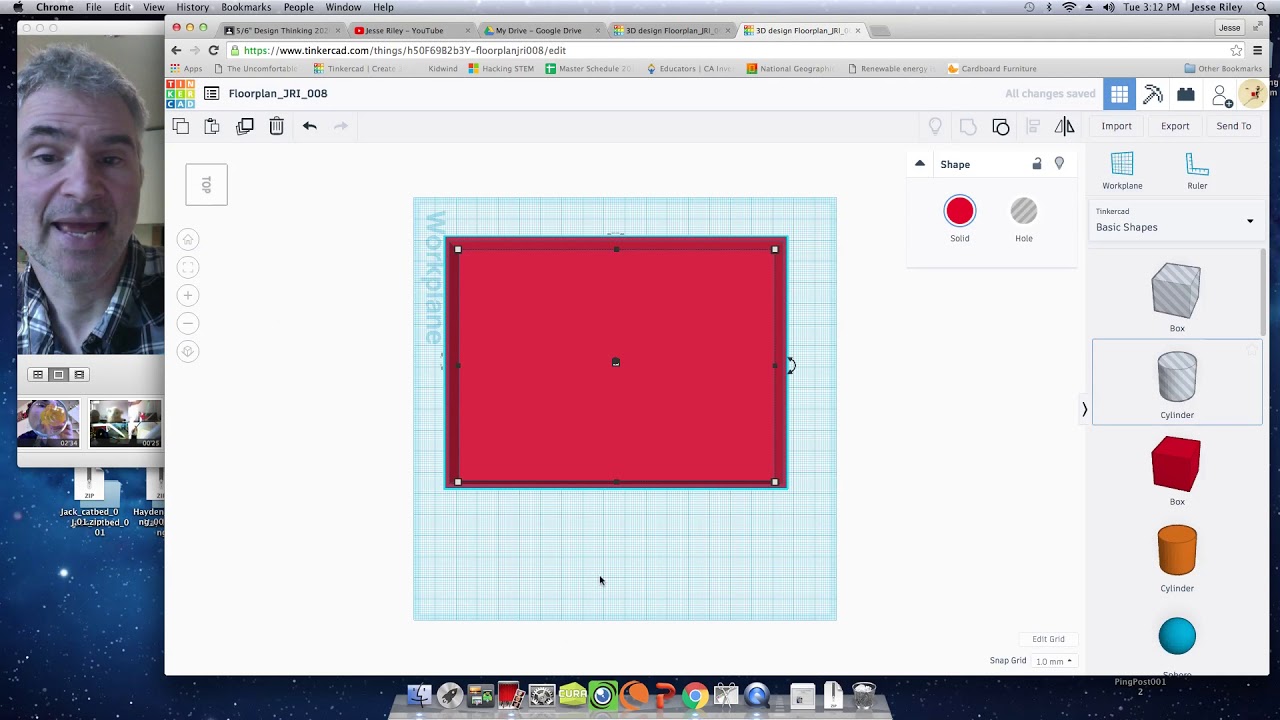Pick the red Box shape
1280x720 pixels.
(x=1176, y=471)
